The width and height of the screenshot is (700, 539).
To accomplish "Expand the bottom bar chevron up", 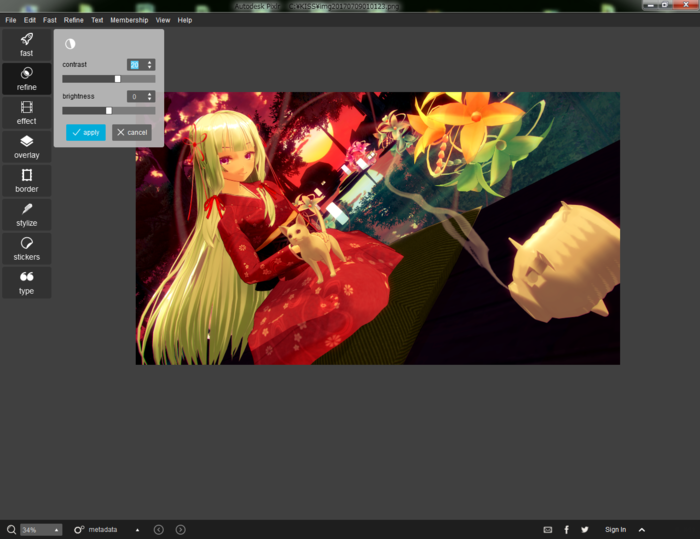I will click(642, 530).
